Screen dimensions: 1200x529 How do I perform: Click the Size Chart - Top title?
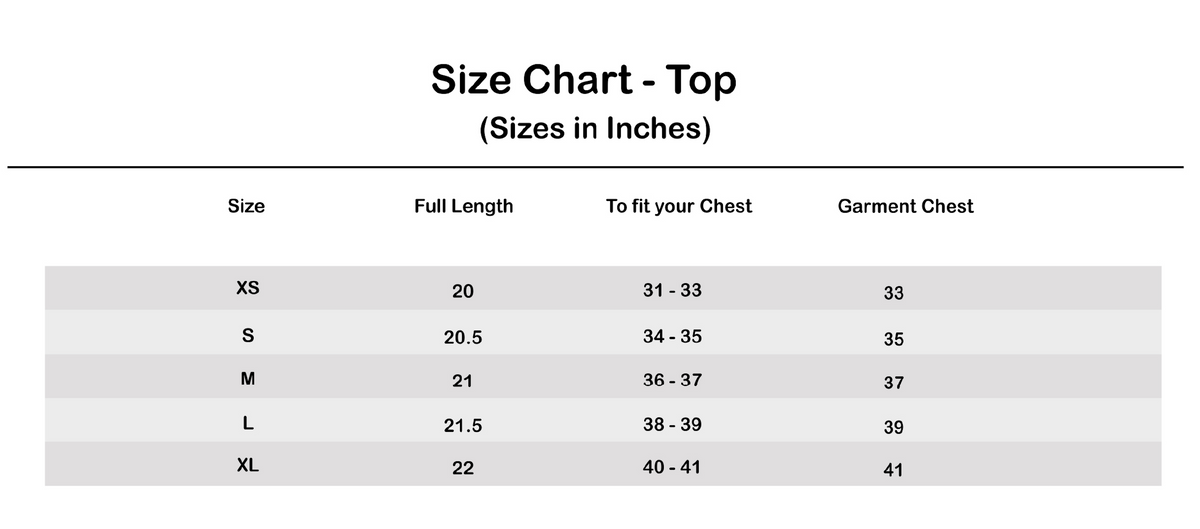point(584,80)
